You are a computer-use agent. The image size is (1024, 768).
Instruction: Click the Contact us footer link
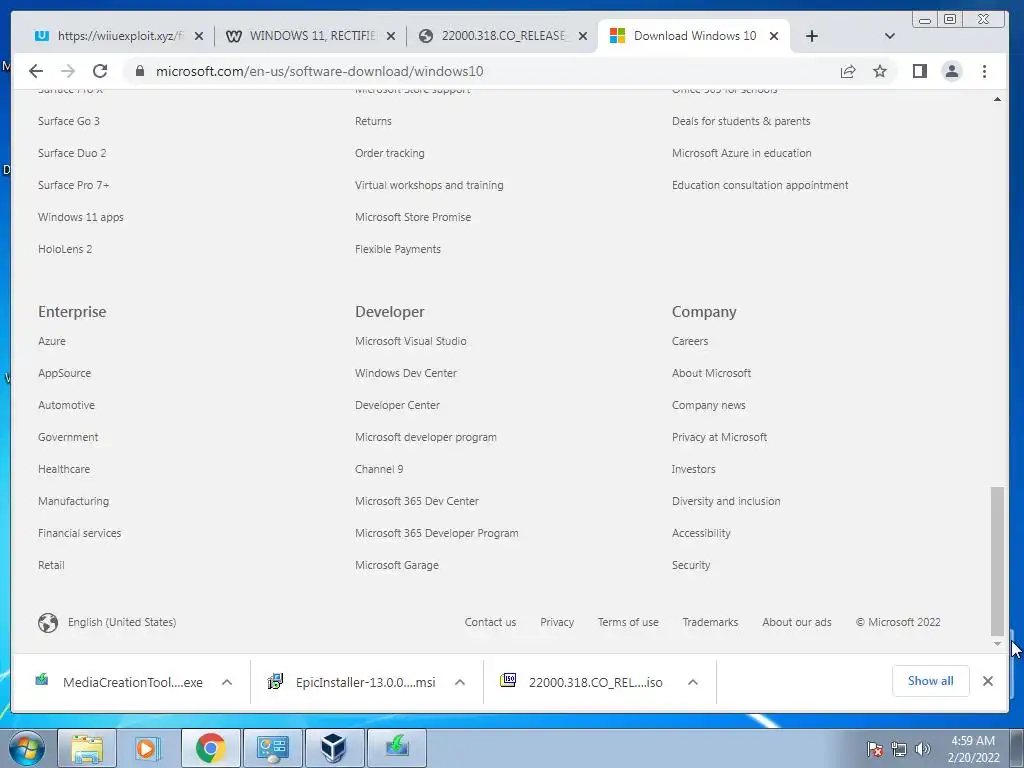490,622
